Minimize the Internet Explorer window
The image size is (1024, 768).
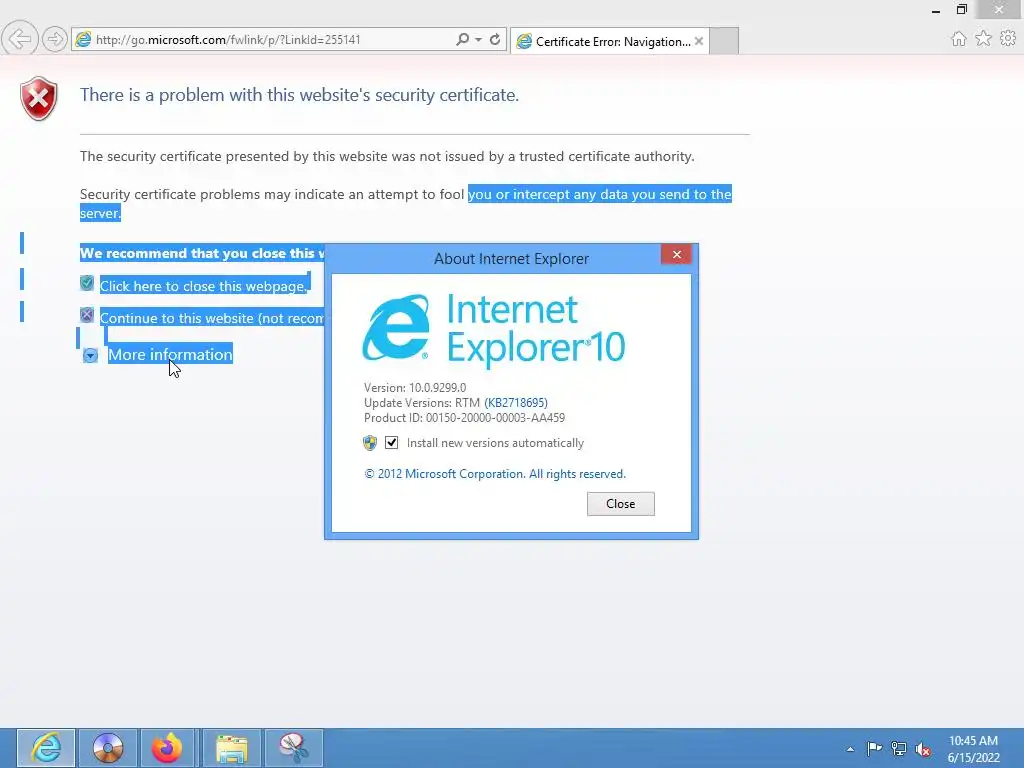coord(936,10)
